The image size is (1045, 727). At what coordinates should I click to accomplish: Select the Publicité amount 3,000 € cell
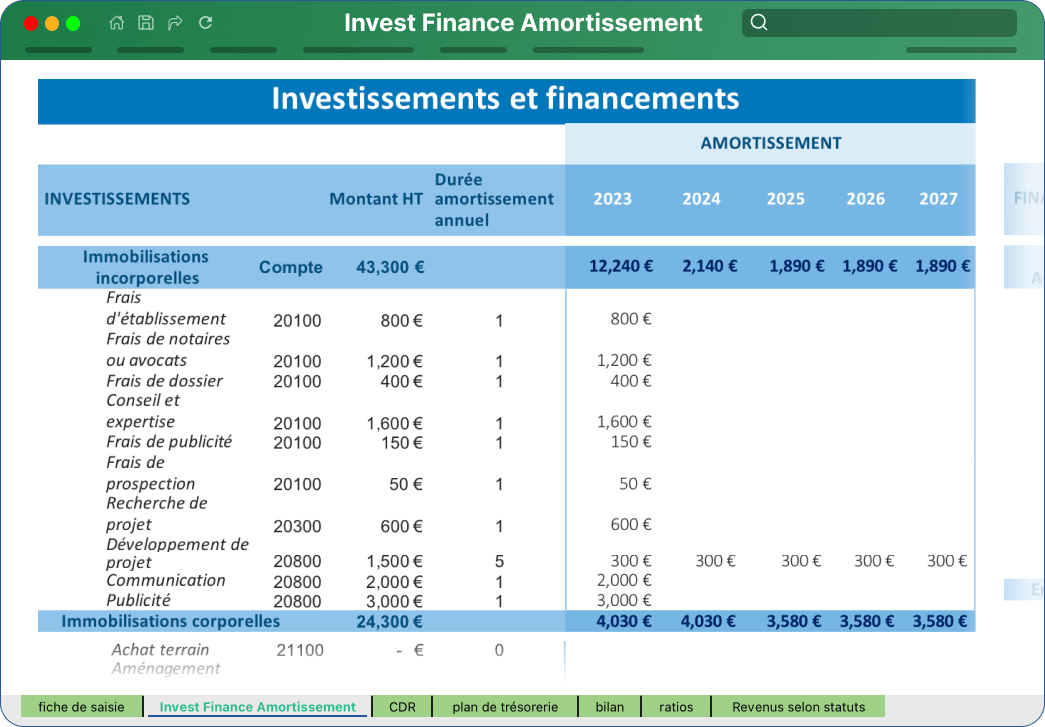pyautogui.click(x=394, y=601)
